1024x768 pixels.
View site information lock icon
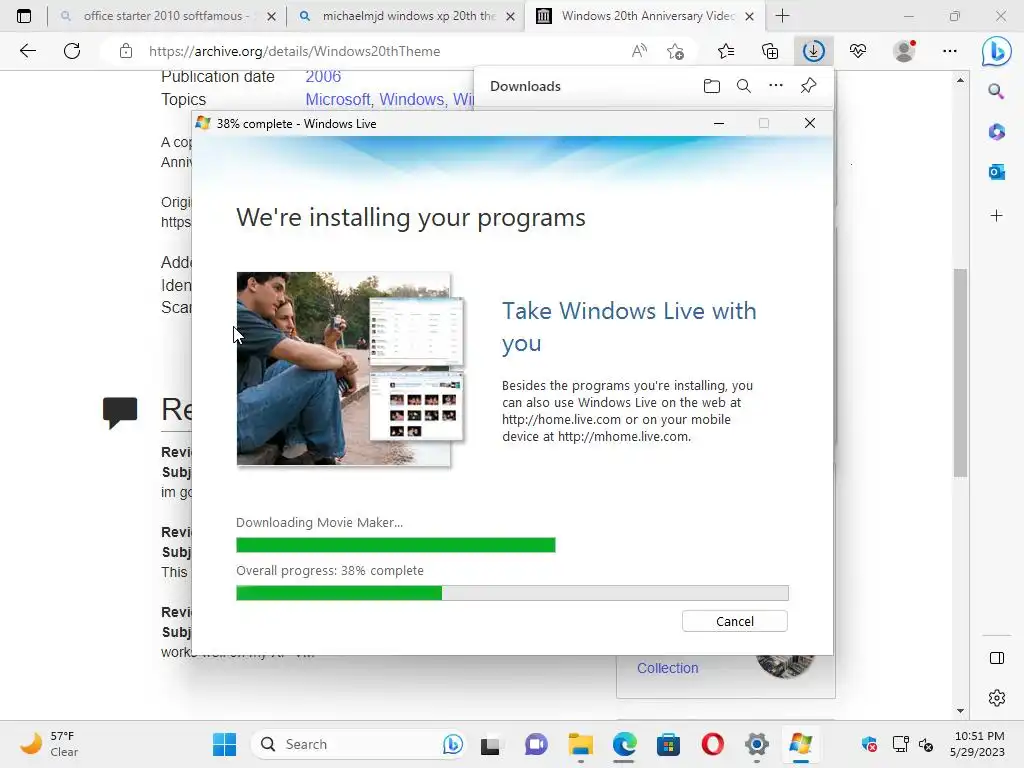coord(126,51)
